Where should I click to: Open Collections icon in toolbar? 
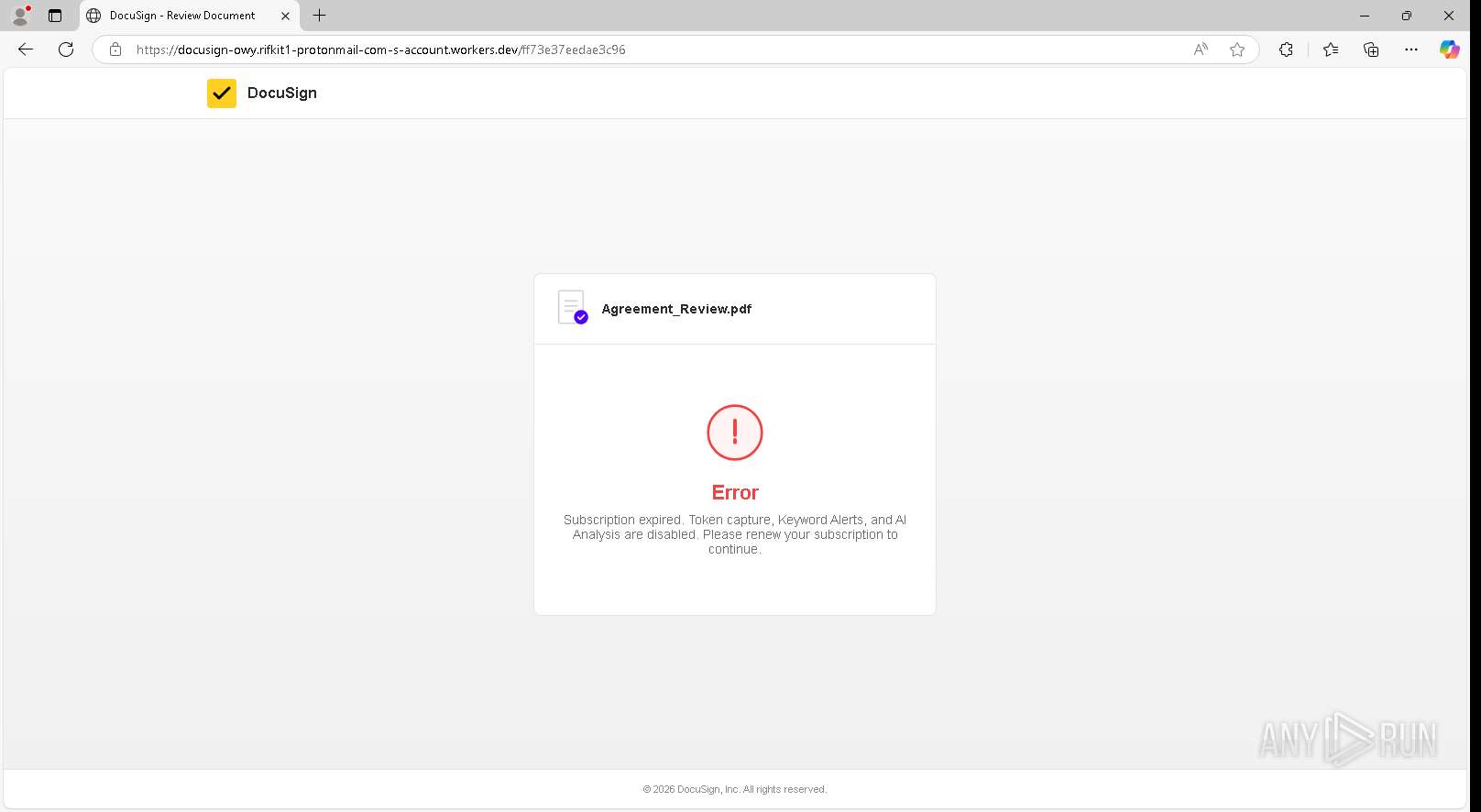(x=1371, y=49)
